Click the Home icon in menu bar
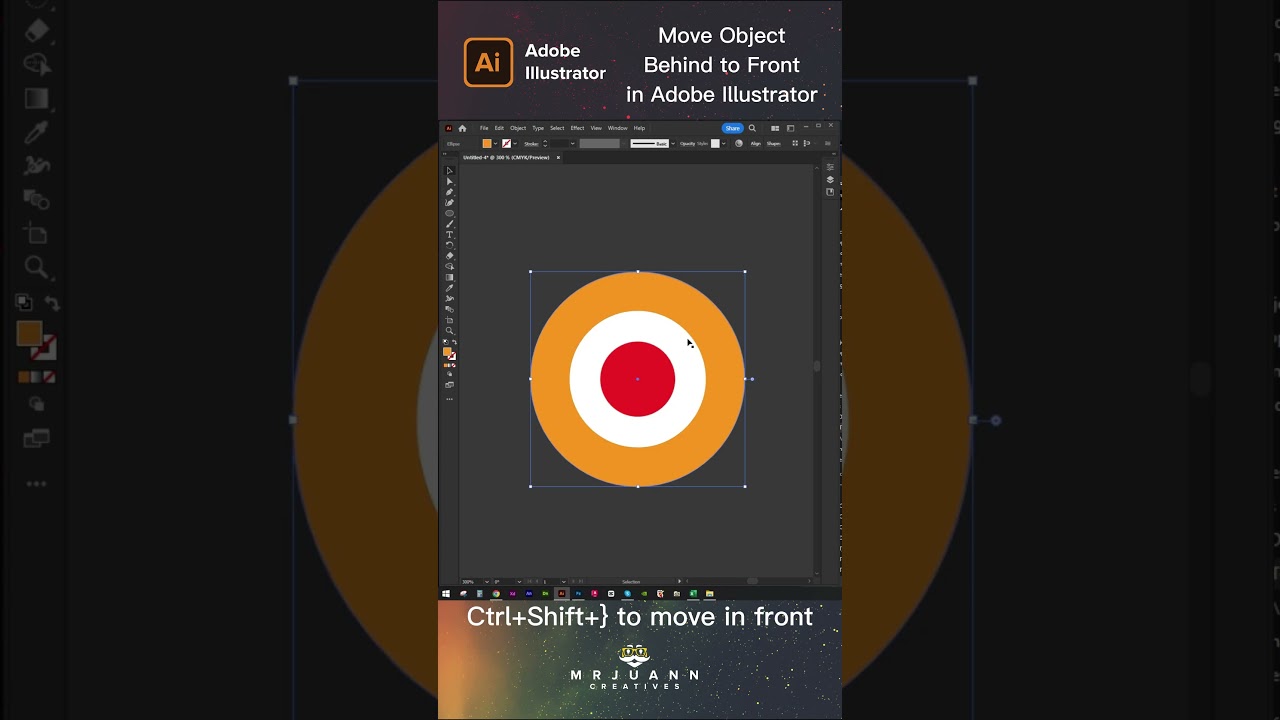 pos(462,128)
